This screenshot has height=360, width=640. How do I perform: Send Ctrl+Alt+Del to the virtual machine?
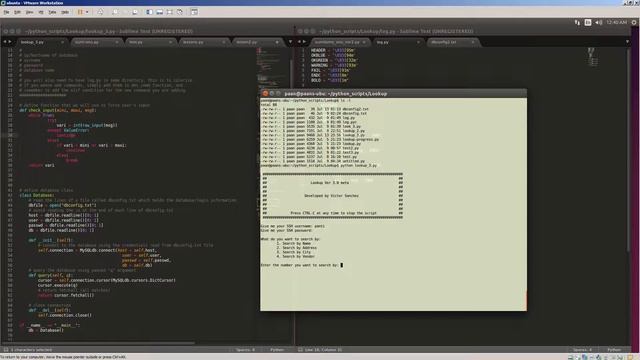(100, 12)
